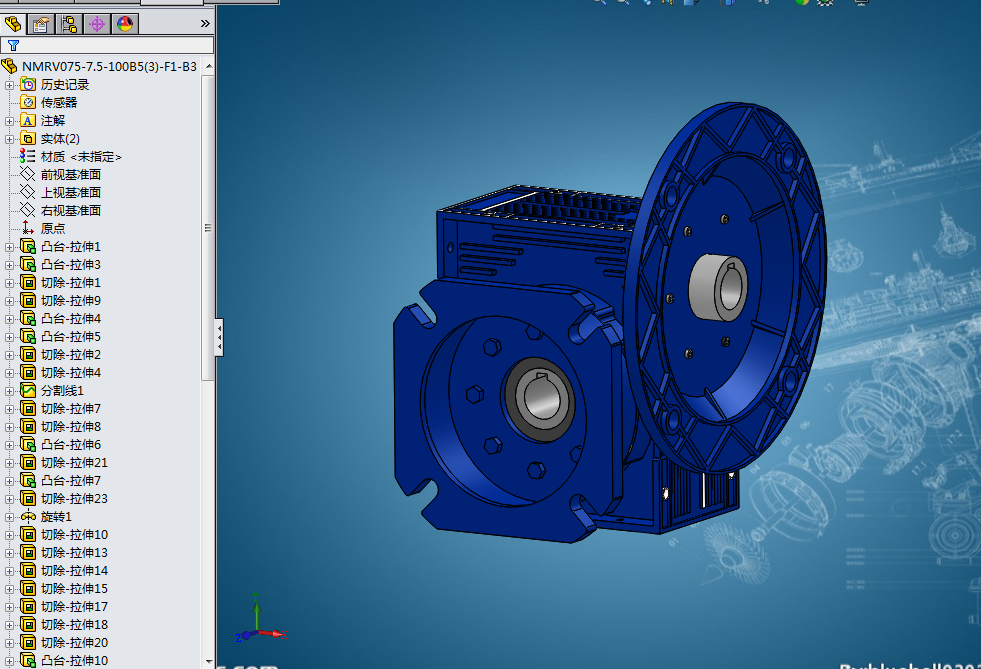Image resolution: width=981 pixels, height=669 pixels.
Task: Select the 凸台-拉伸6 feature icon
Action: pos(28,444)
